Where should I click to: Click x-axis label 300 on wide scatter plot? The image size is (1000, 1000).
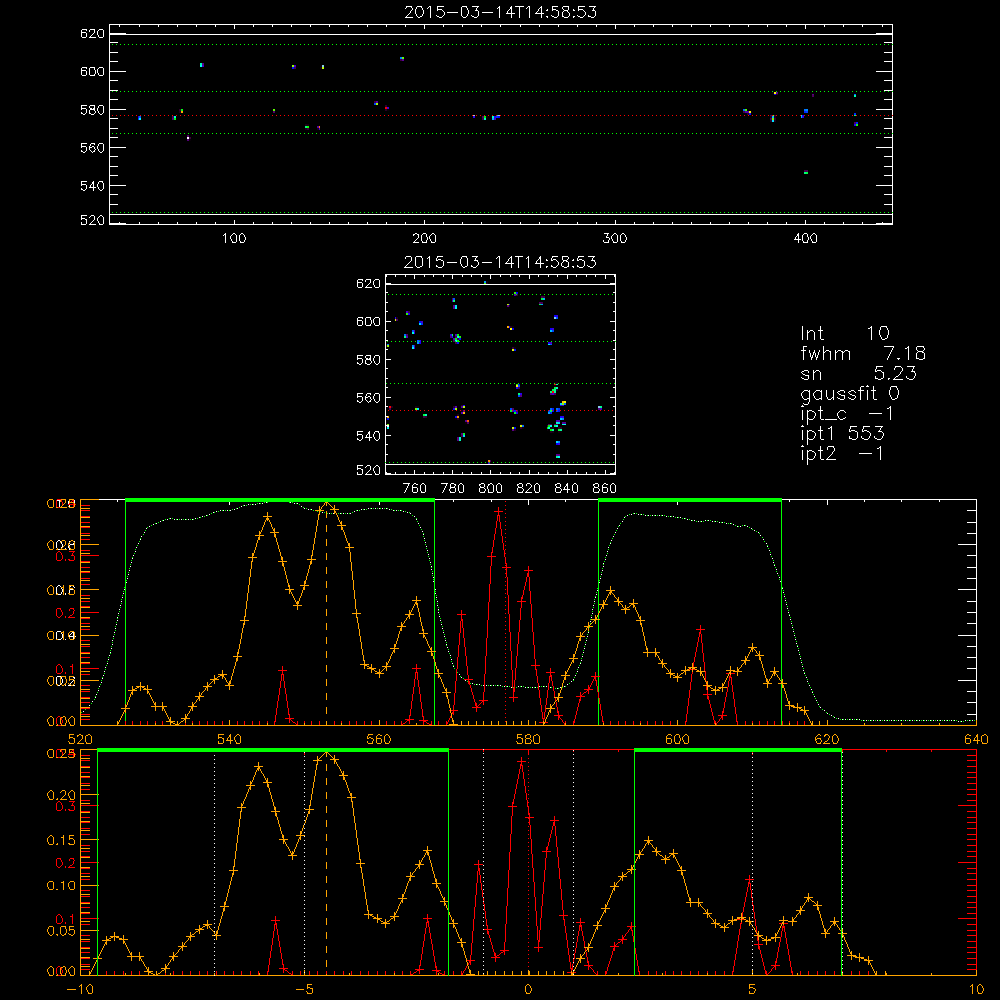[x=615, y=239]
